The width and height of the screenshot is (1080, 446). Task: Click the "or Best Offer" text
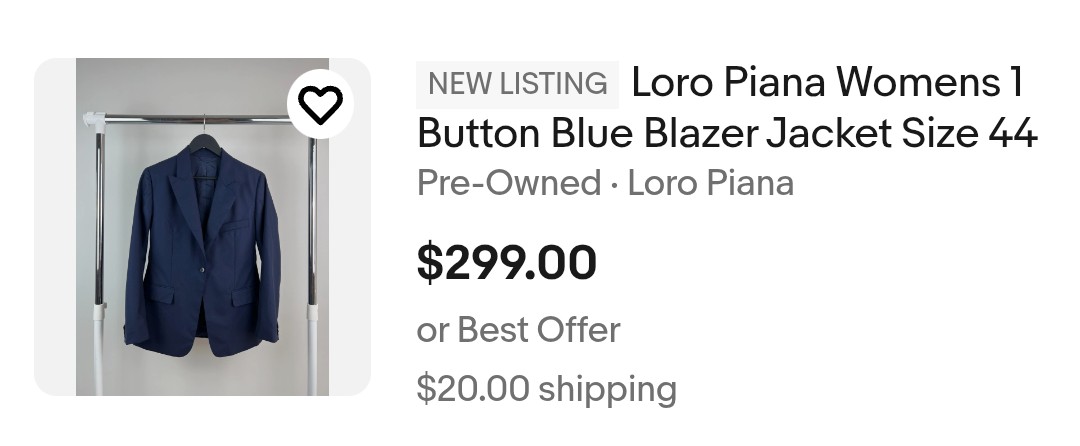click(518, 330)
